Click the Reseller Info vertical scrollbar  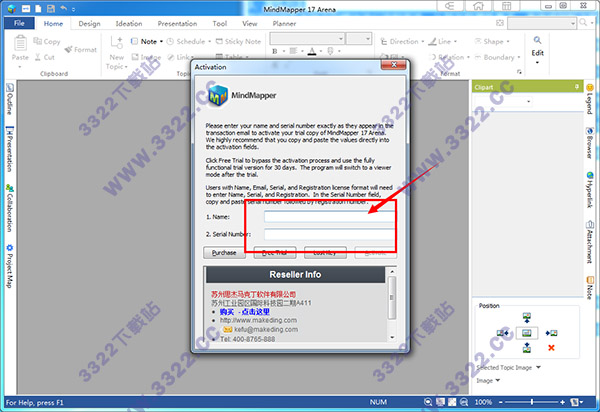pyautogui.click(x=392, y=304)
